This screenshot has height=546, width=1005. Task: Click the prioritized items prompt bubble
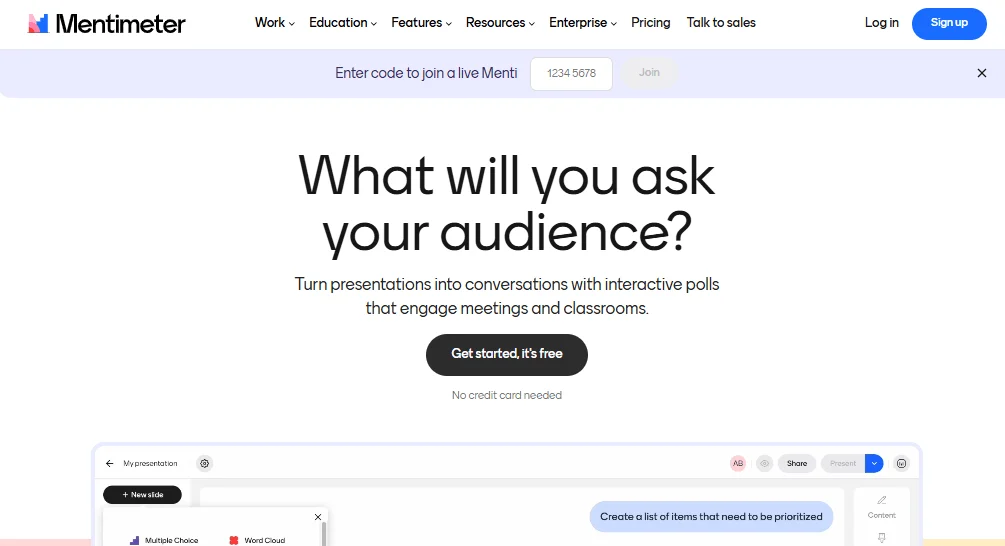711,517
